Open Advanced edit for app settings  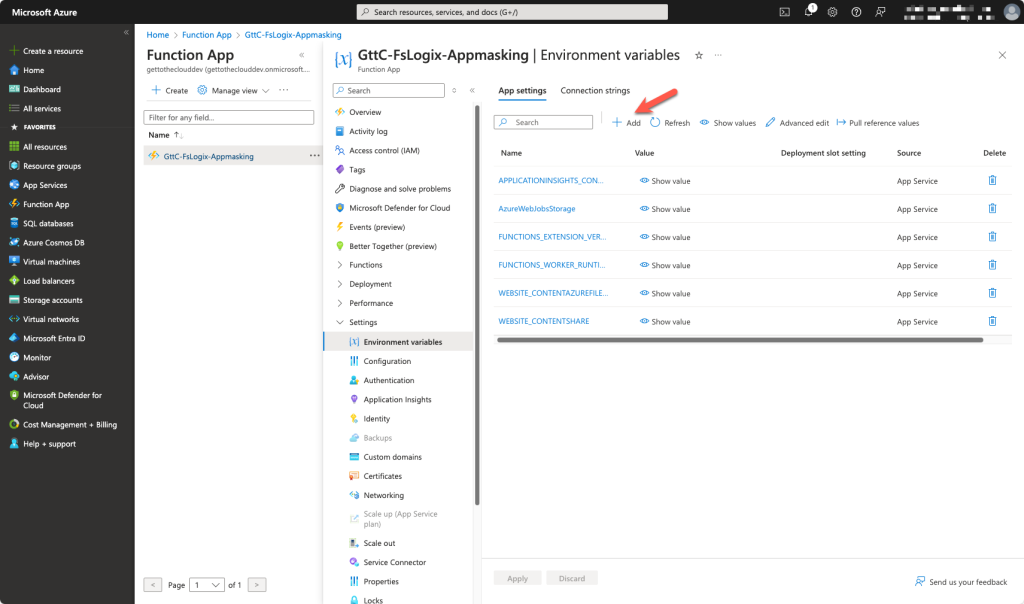(x=797, y=123)
